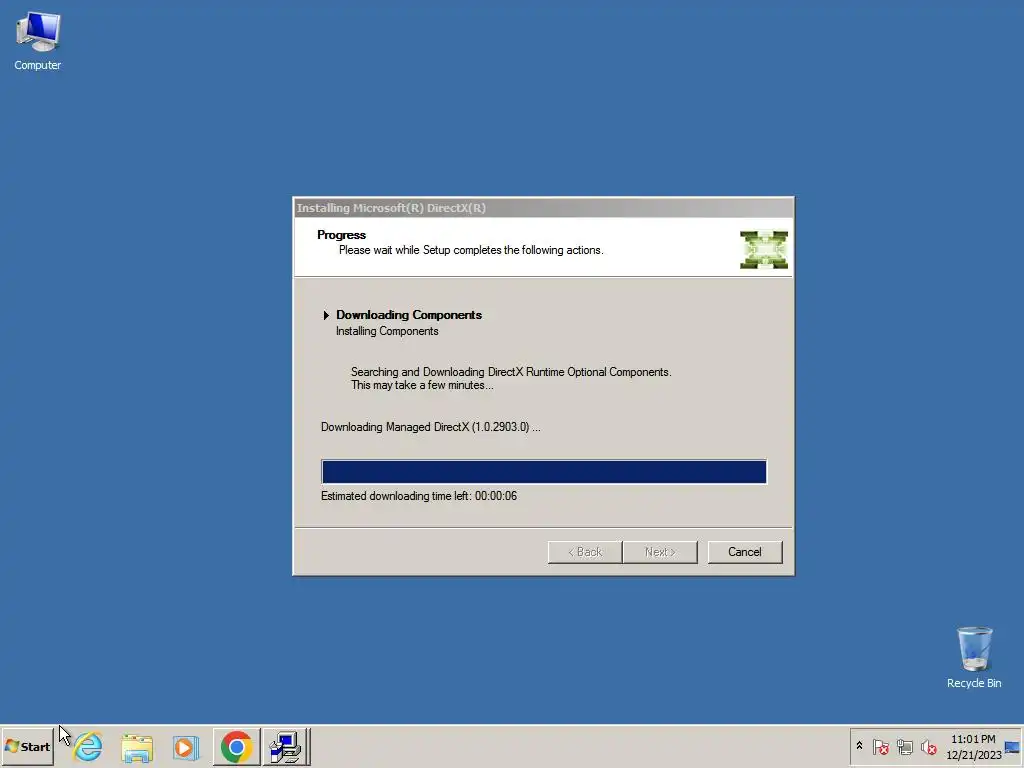Click the DirectX logo in the setup header
Image resolution: width=1024 pixels, height=768 pixels.
(763, 249)
